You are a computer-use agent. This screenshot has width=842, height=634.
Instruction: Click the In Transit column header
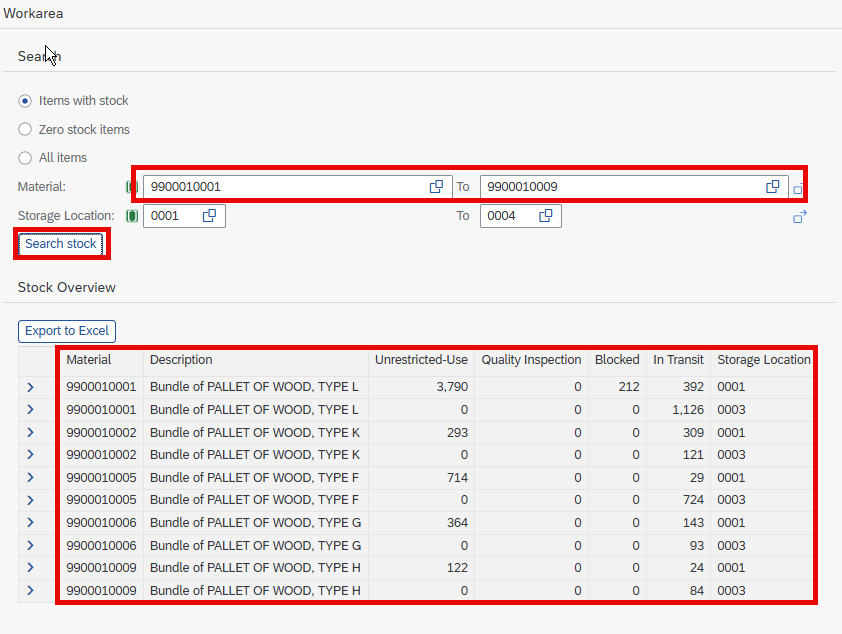click(678, 360)
